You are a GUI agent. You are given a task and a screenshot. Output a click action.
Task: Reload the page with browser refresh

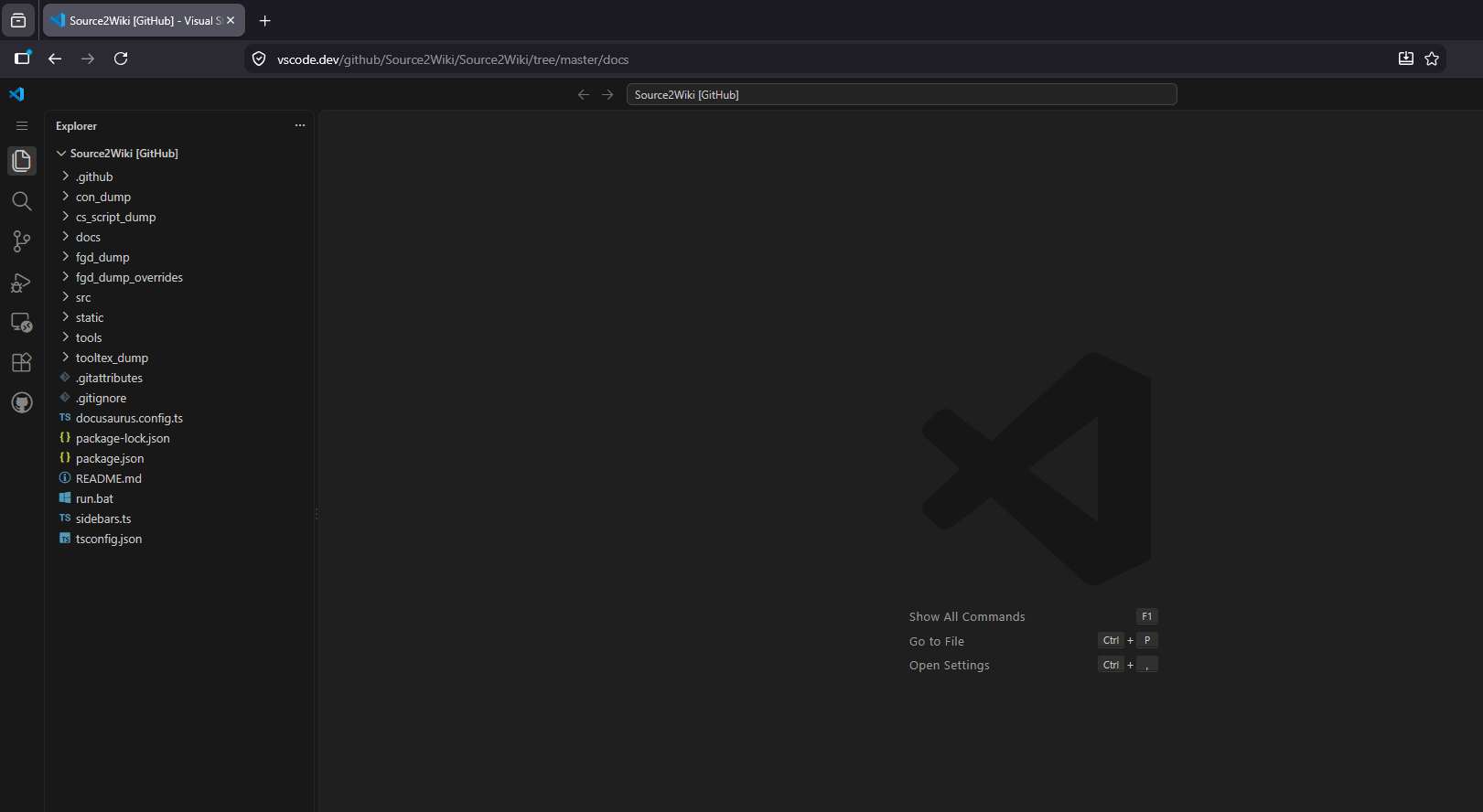[x=121, y=59]
